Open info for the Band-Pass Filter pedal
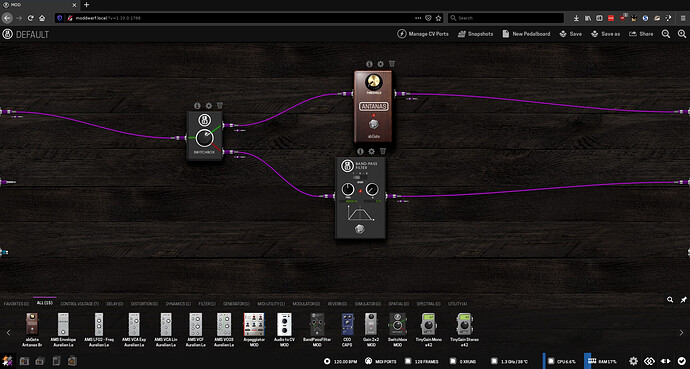The height and width of the screenshot is (369, 690). coord(360,152)
